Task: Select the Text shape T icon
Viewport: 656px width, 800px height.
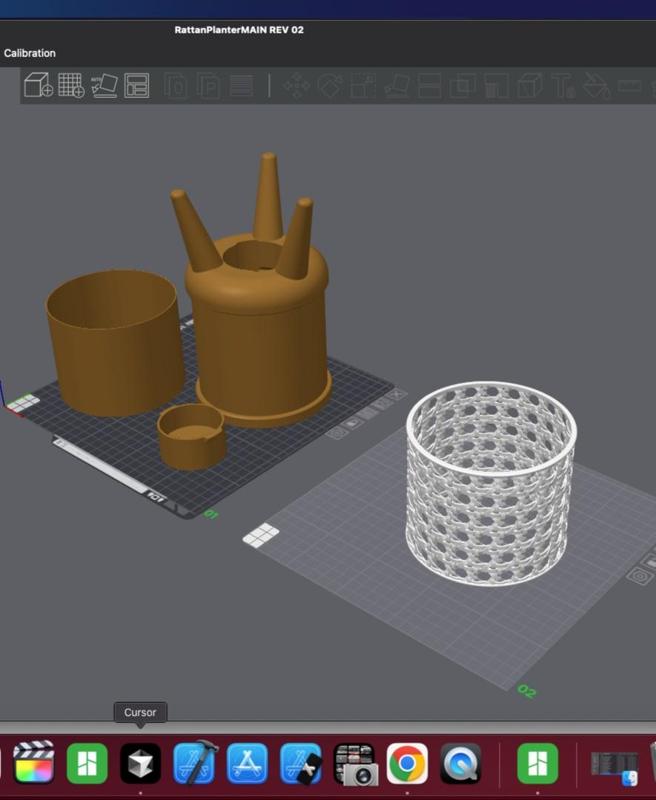Action: point(563,85)
